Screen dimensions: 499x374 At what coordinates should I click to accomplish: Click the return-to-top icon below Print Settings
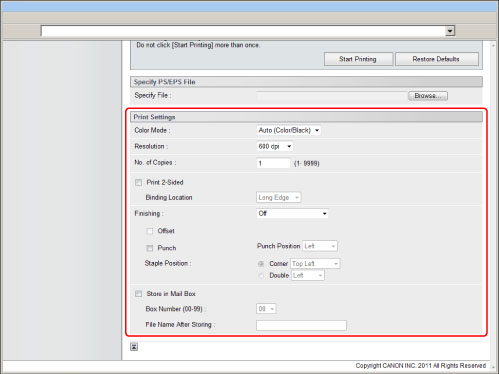tap(134, 347)
